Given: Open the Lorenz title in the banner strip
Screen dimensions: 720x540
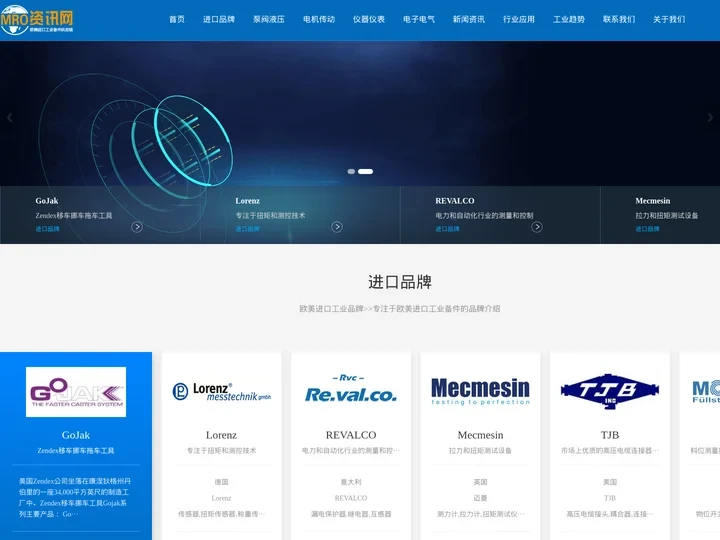Looking at the screenshot, I should tap(248, 201).
